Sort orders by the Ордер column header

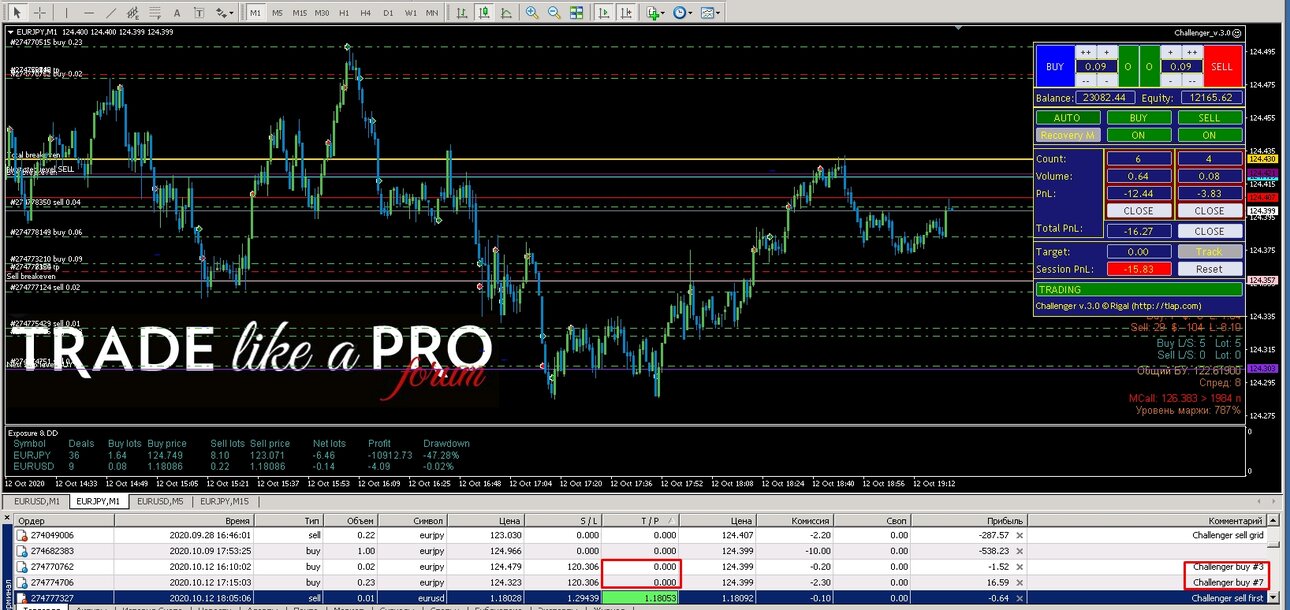pos(62,520)
